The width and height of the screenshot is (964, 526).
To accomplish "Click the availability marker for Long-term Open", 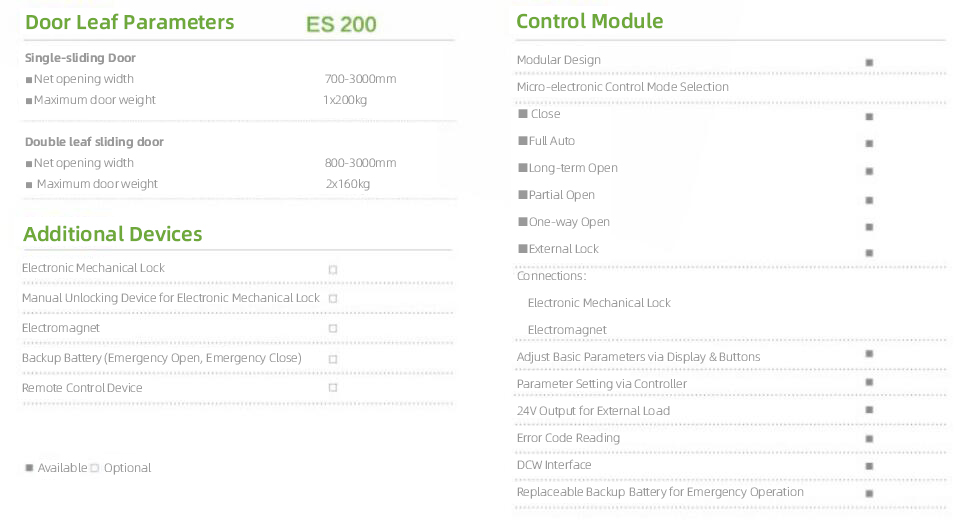I will tap(869, 171).
